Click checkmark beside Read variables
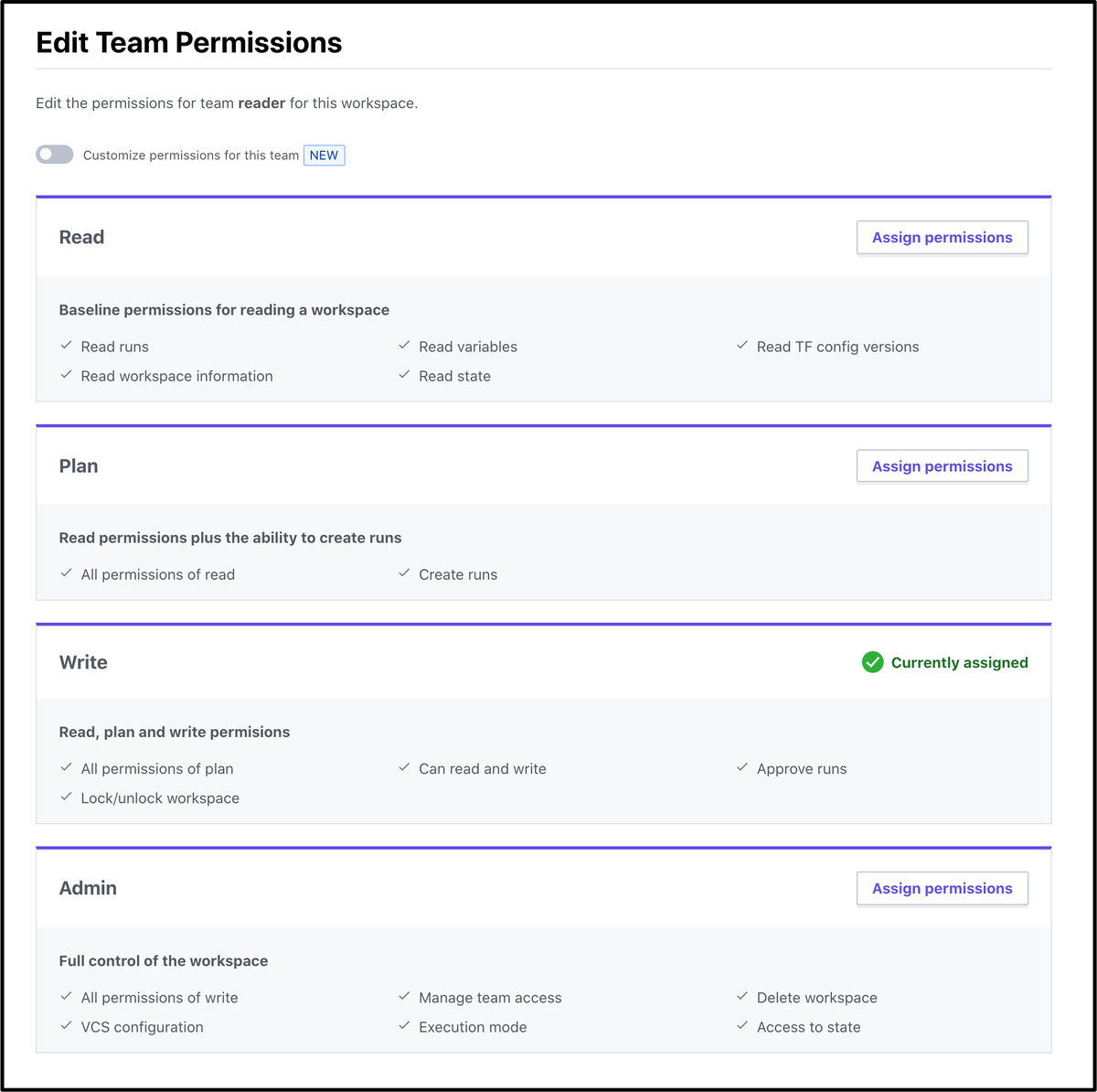Image resolution: width=1097 pixels, height=1092 pixels. 404,346
